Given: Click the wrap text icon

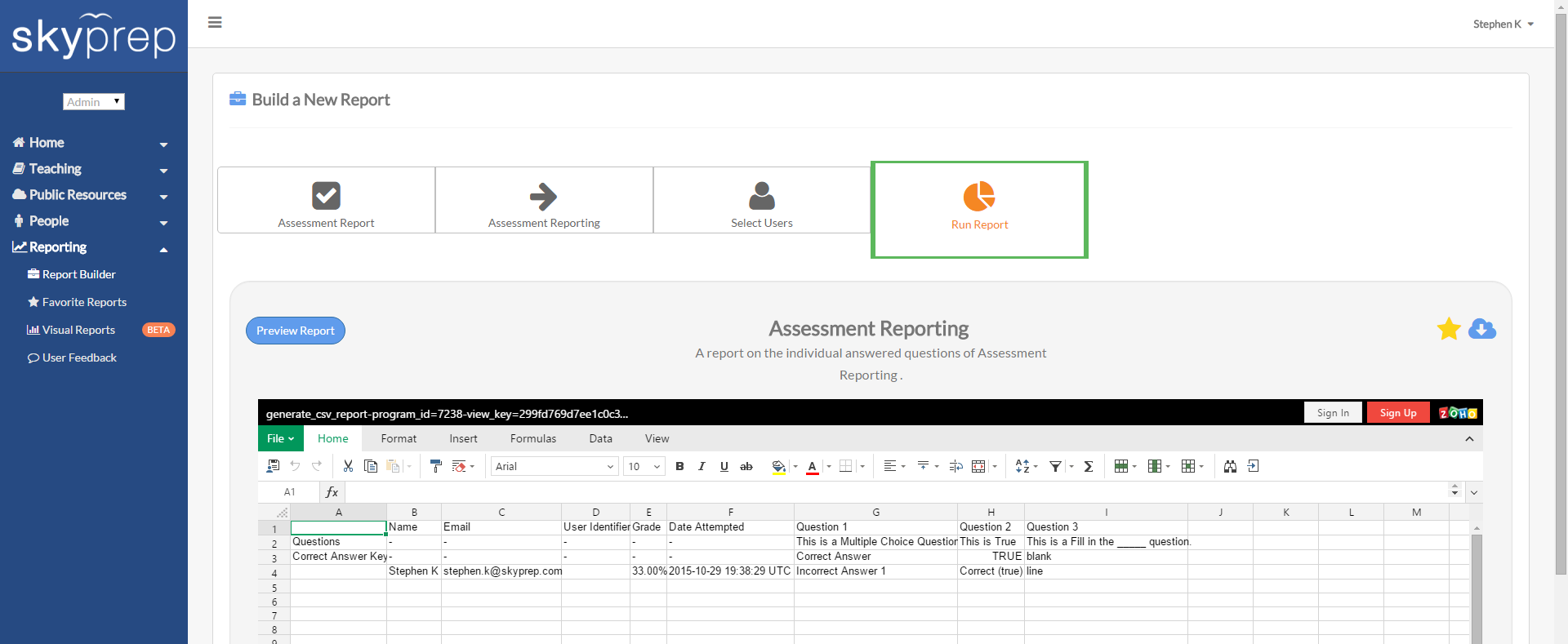Looking at the screenshot, I should [x=955, y=466].
